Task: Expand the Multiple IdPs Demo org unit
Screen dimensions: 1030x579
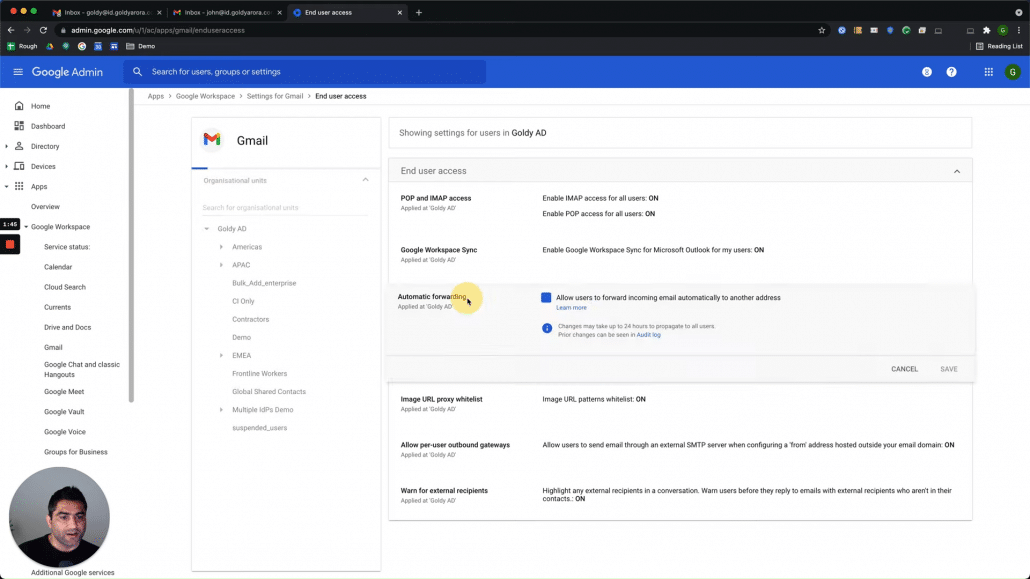Action: (221, 409)
